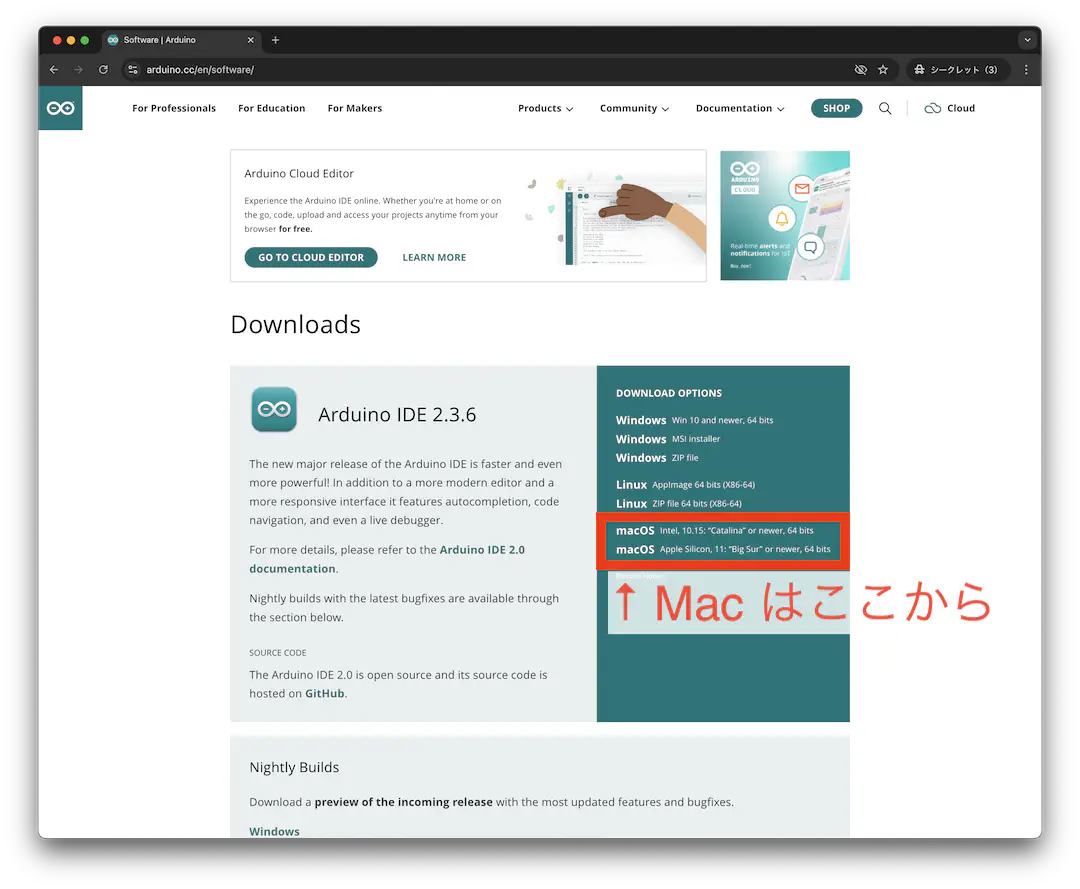This screenshot has height=889, width=1080.
Task: Click GO TO CLOUD EDITOR button
Action: [x=311, y=258]
